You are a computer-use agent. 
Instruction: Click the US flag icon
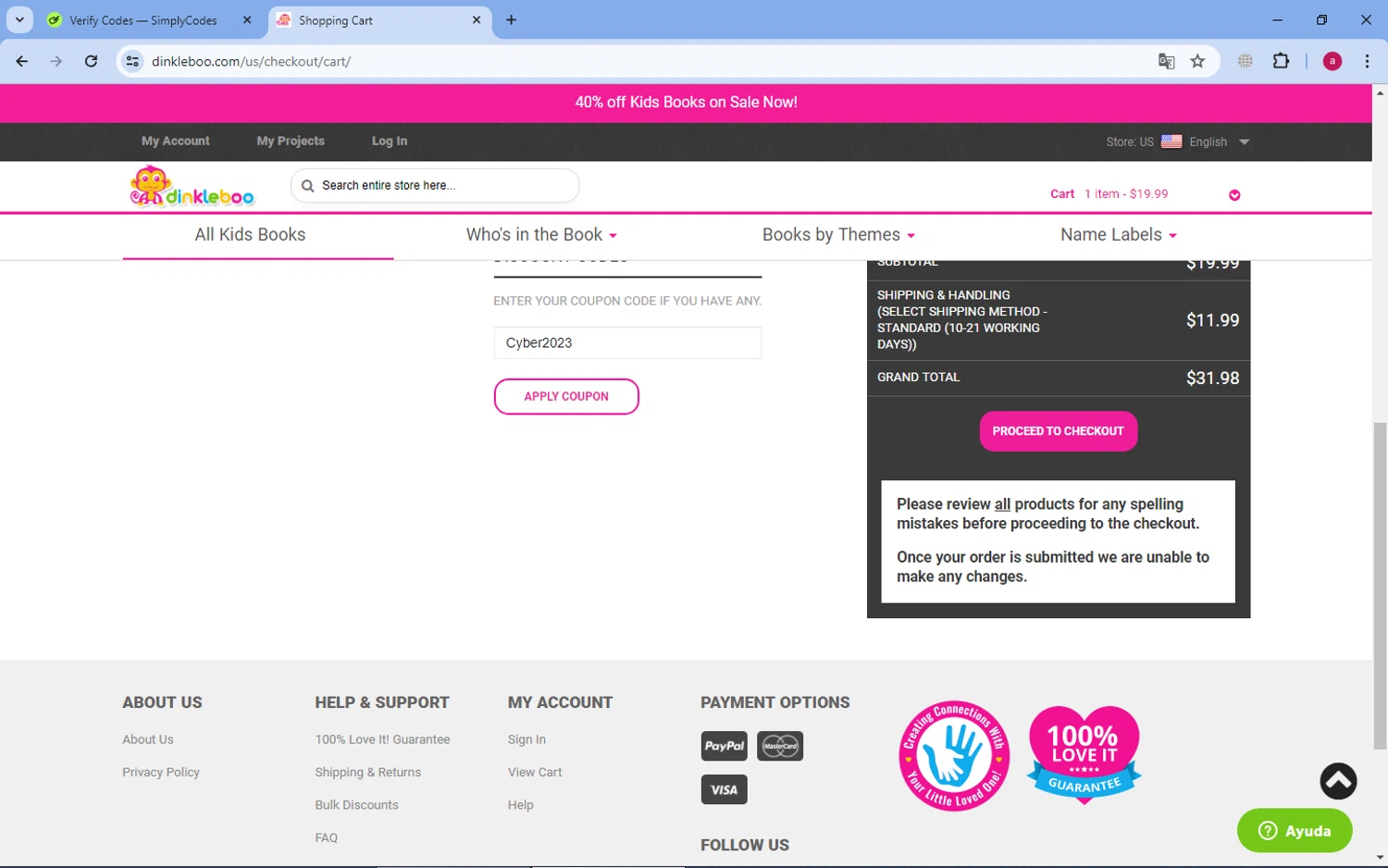[1171, 142]
